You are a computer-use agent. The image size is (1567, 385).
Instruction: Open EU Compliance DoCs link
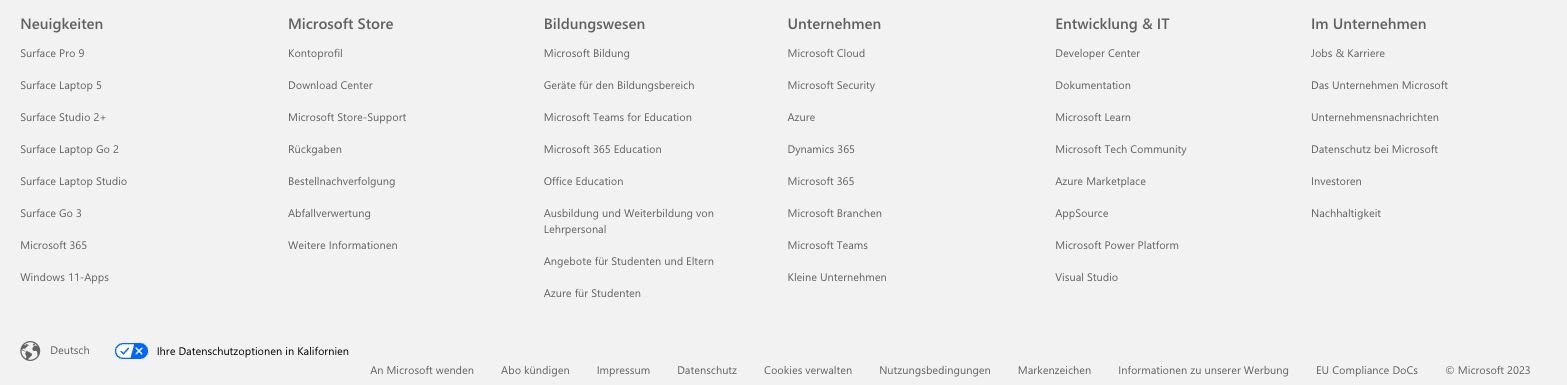(x=1367, y=371)
